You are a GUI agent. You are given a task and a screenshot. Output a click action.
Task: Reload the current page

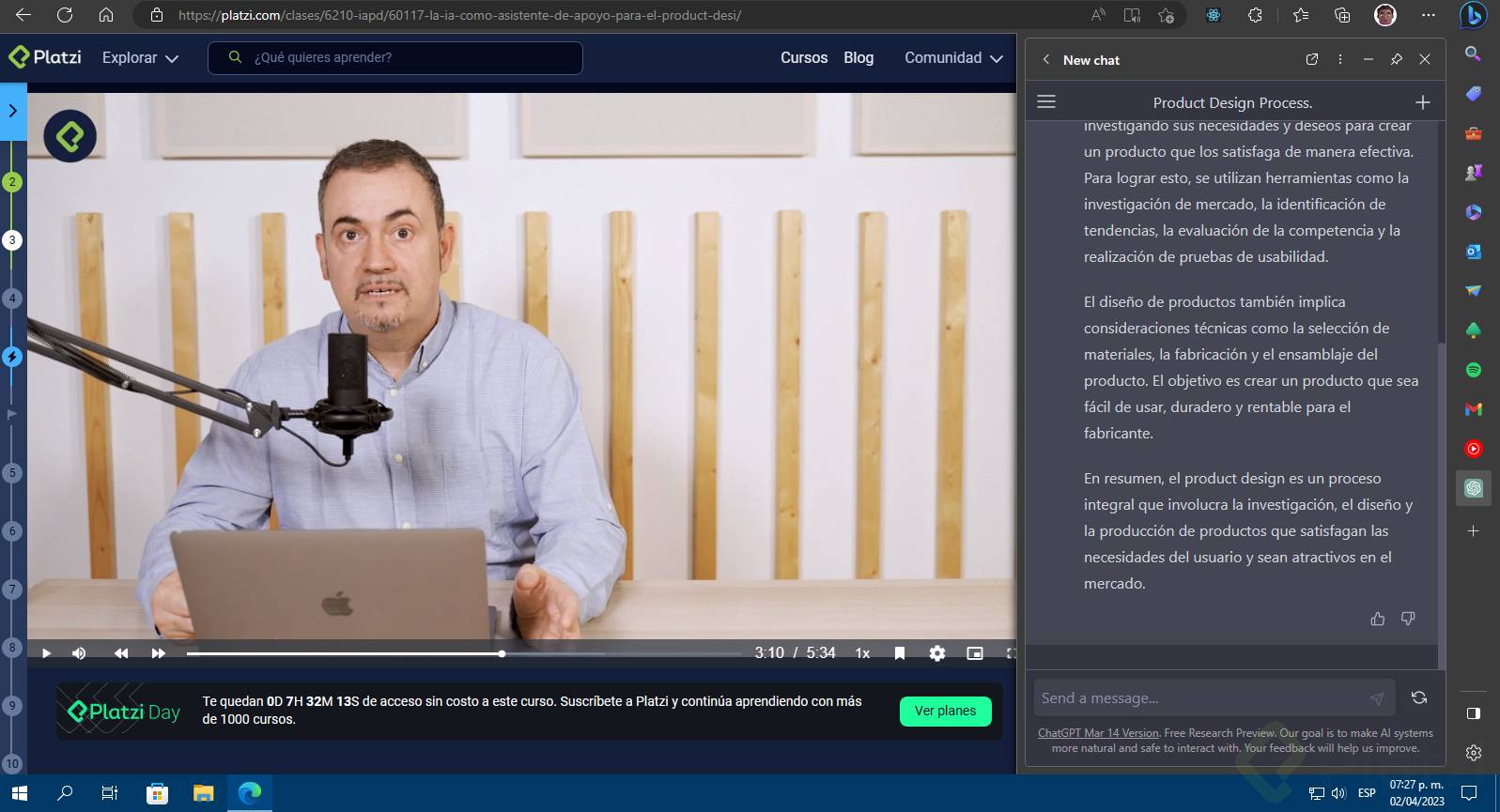tap(65, 15)
